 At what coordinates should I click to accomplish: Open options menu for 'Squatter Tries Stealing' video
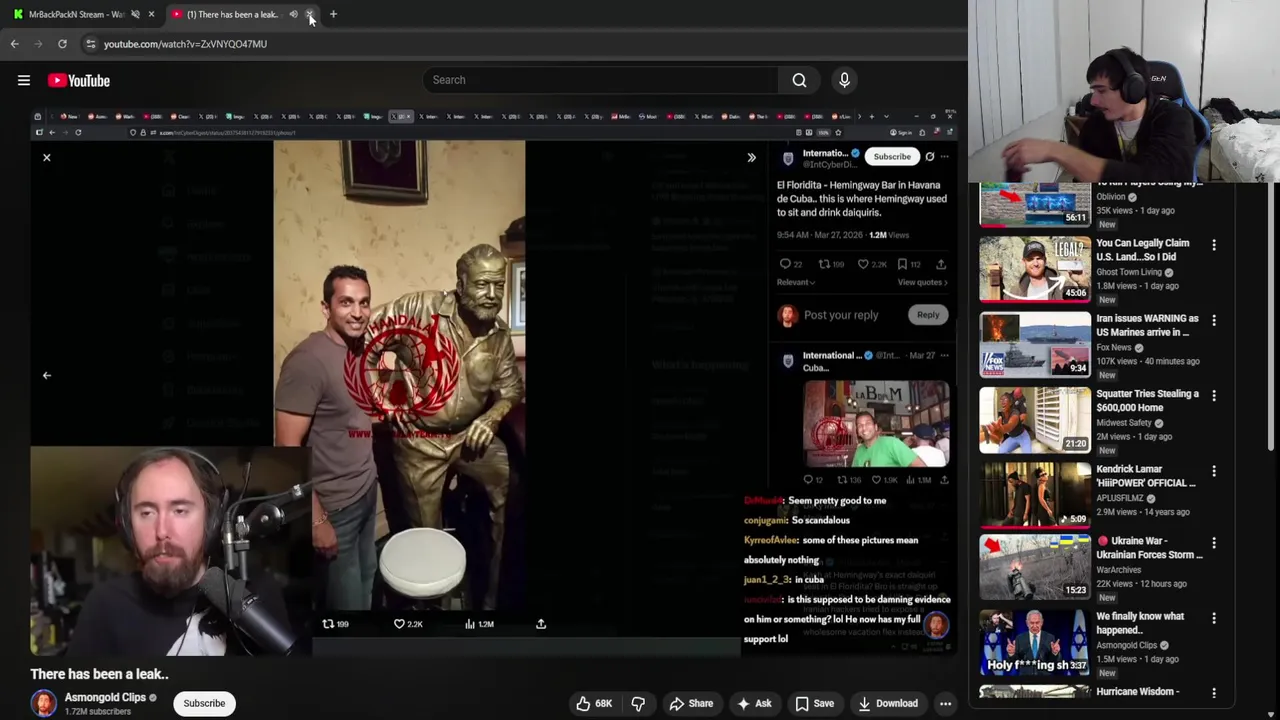1214,396
